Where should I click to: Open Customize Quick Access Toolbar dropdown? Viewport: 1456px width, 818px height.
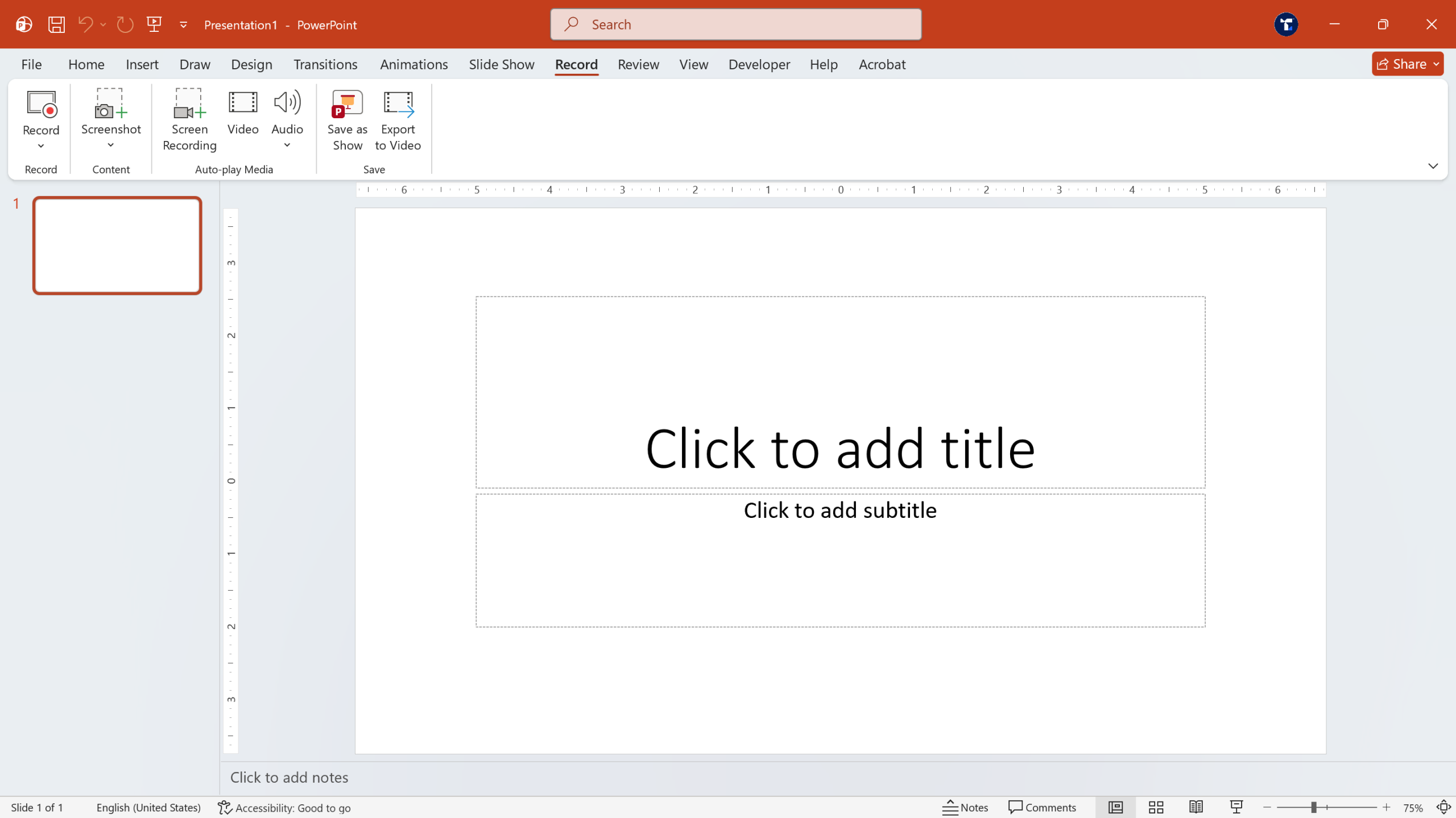coord(184,25)
